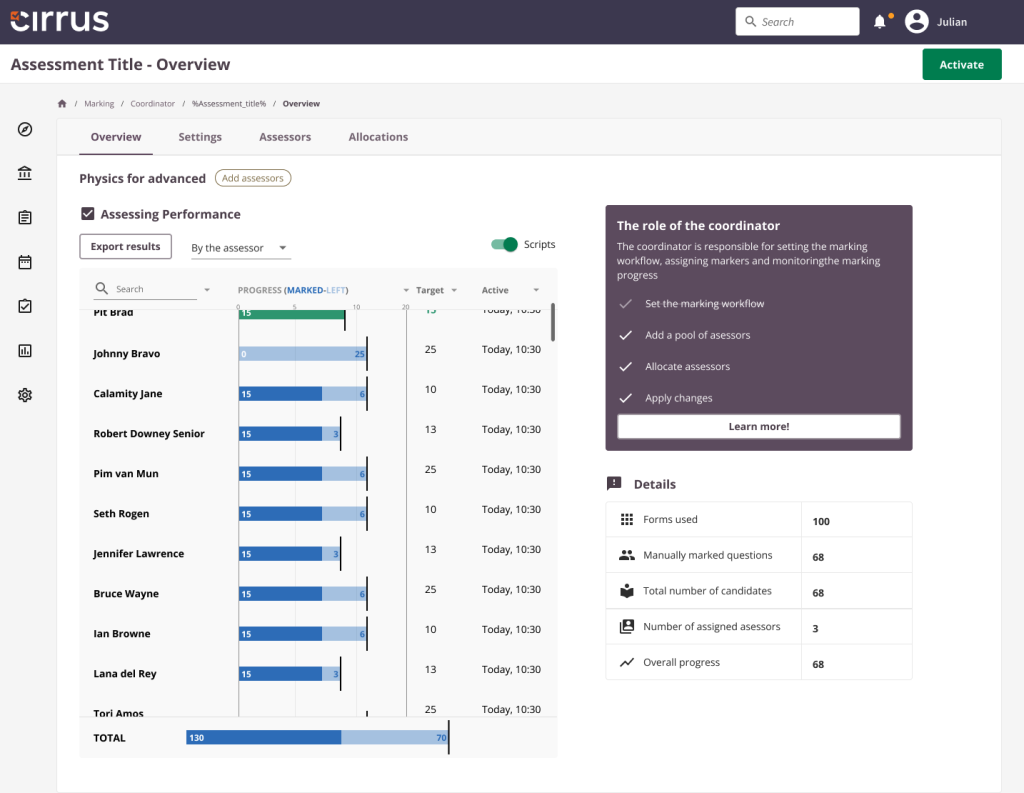Screen dimensions: 1024x793
Task: Open the clipboard list sidebar icon
Action: click(x=25, y=218)
